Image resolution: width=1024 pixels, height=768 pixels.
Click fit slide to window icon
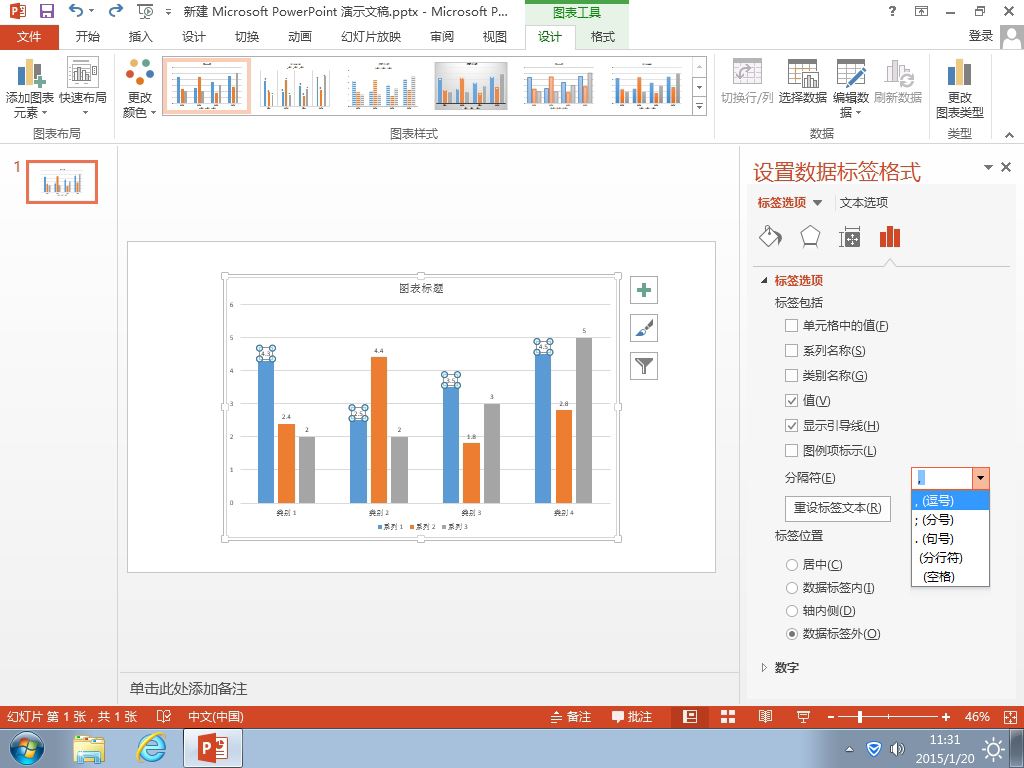click(1010, 716)
